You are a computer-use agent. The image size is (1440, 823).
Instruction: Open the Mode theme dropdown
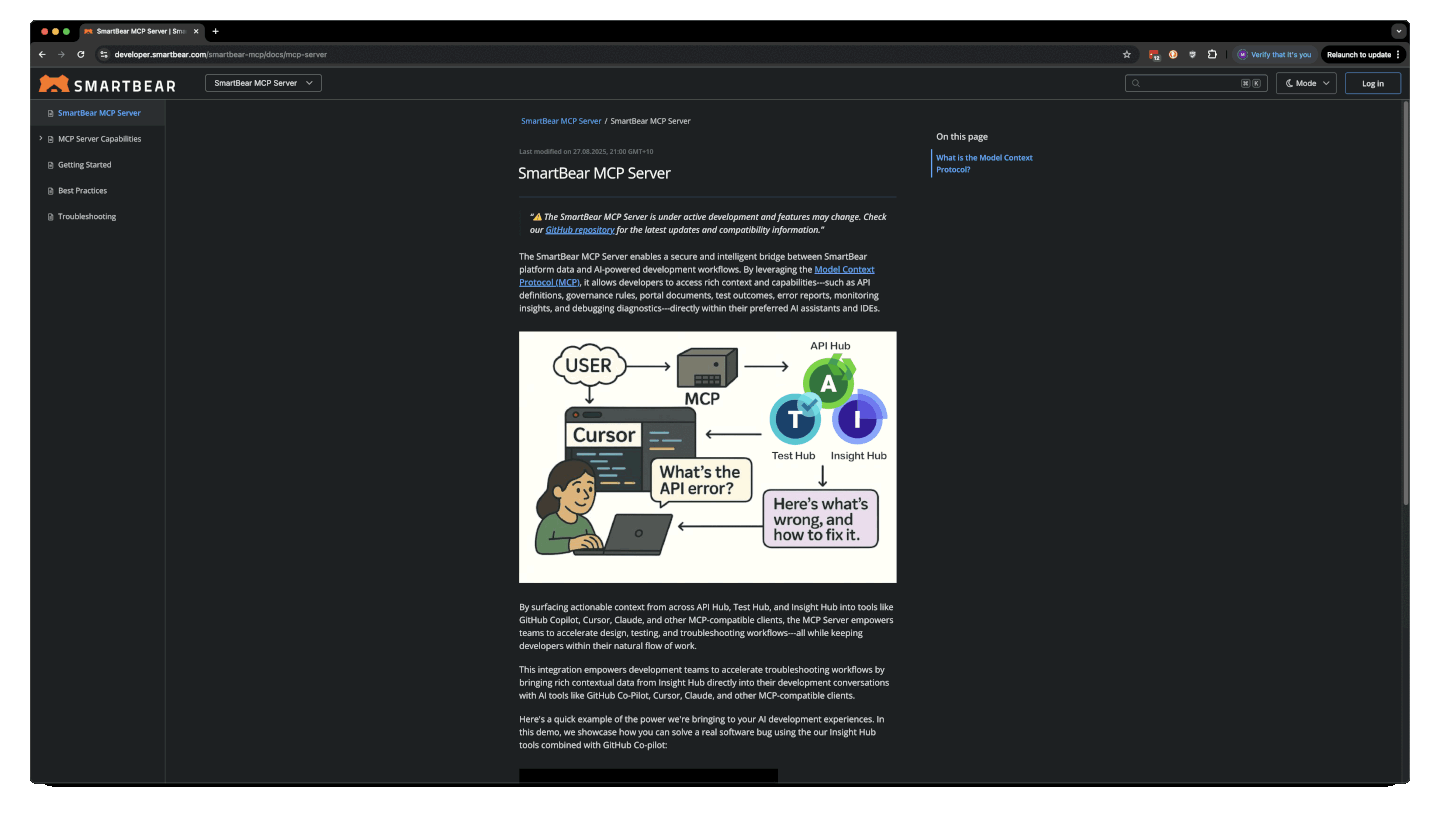click(x=1306, y=84)
